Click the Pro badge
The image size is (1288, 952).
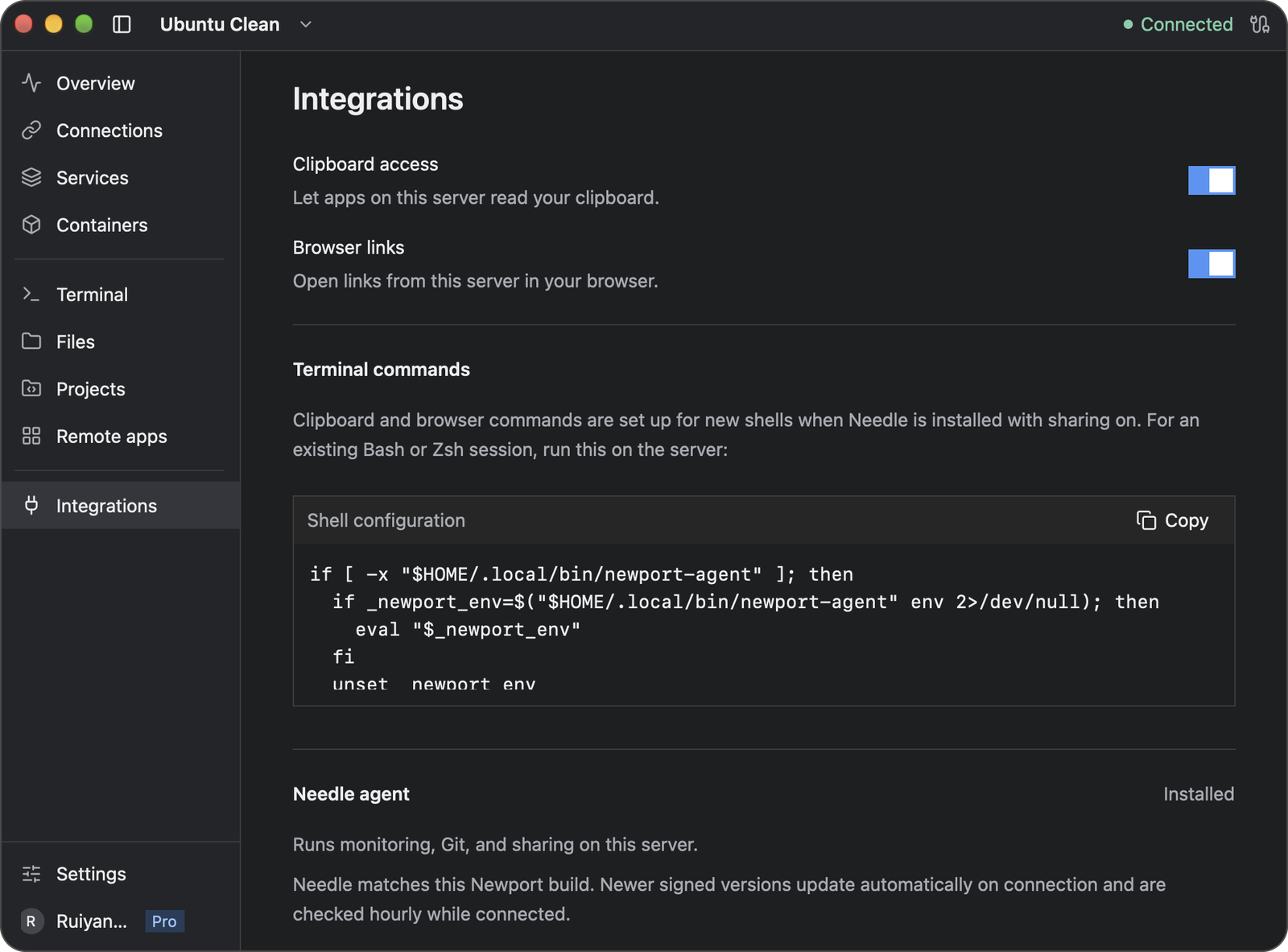click(x=164, y=921)
